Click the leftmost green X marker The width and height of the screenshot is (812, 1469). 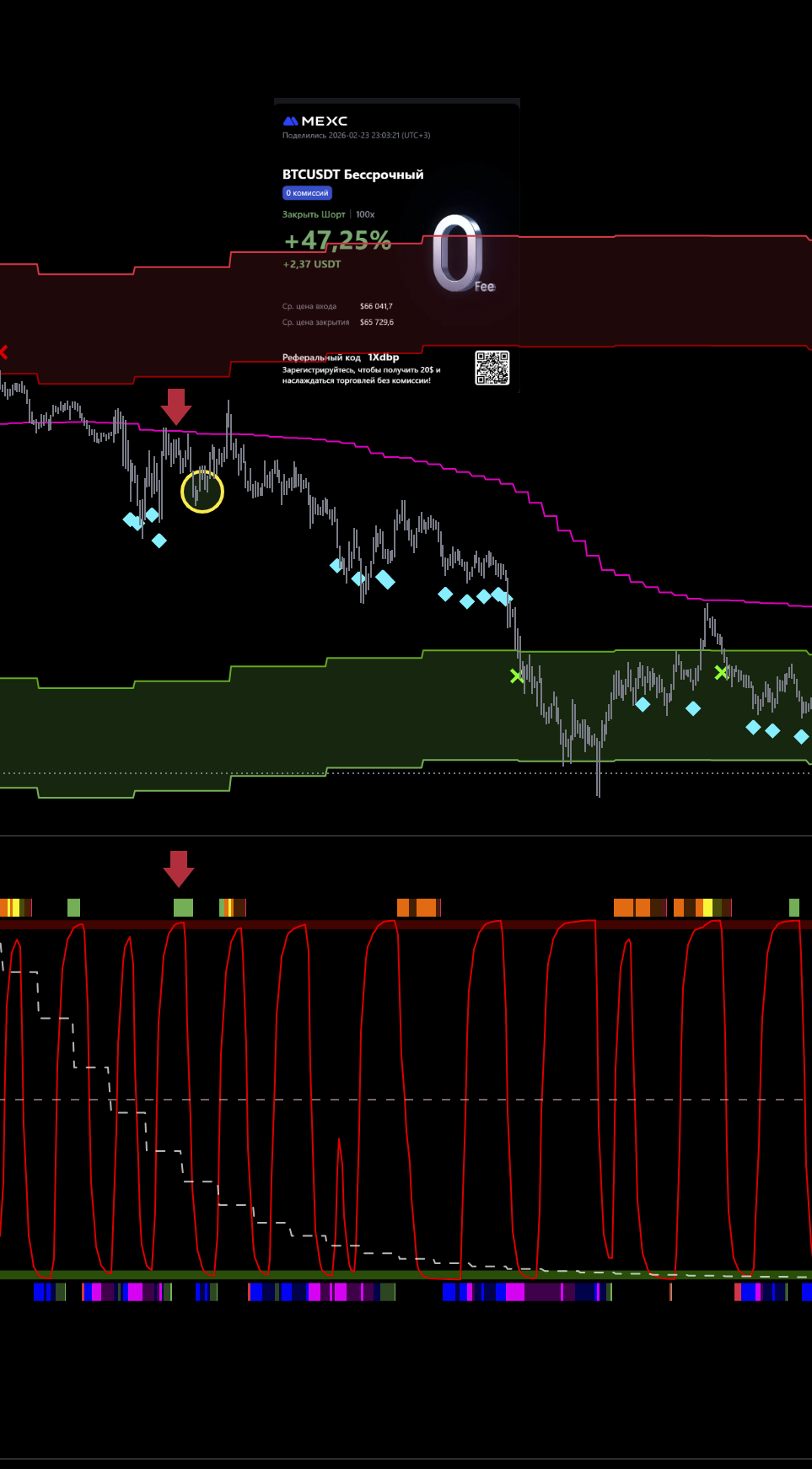(x=517, y=675)
